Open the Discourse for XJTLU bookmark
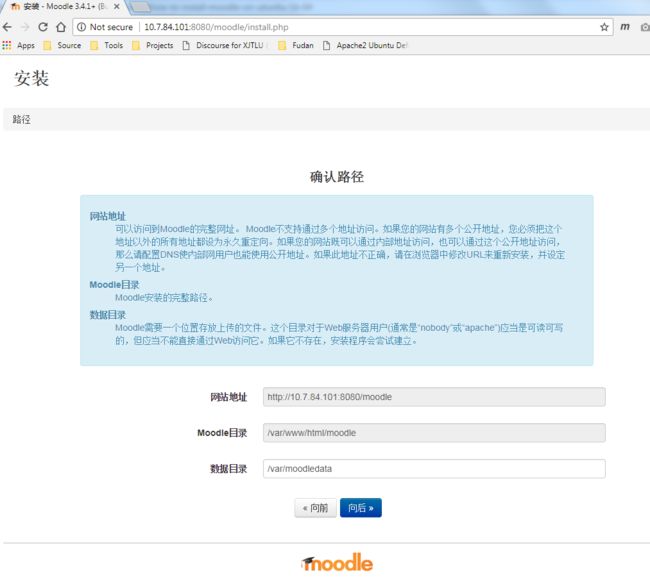The height and width of the screenshot is (577, 650). (x=223, y=45)
